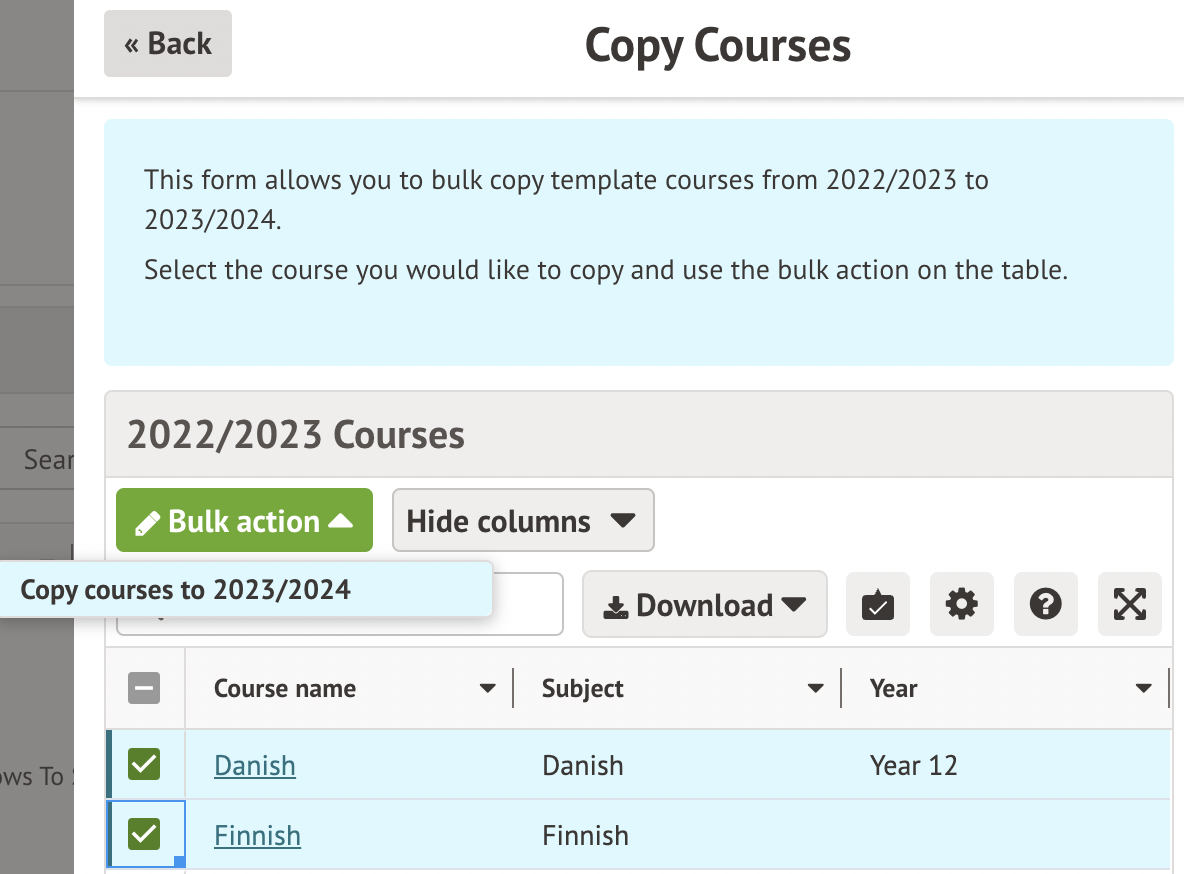Open the Hide columns dropdown
1184x874 pixels.
pyautogui.click(x=522, y=521)
